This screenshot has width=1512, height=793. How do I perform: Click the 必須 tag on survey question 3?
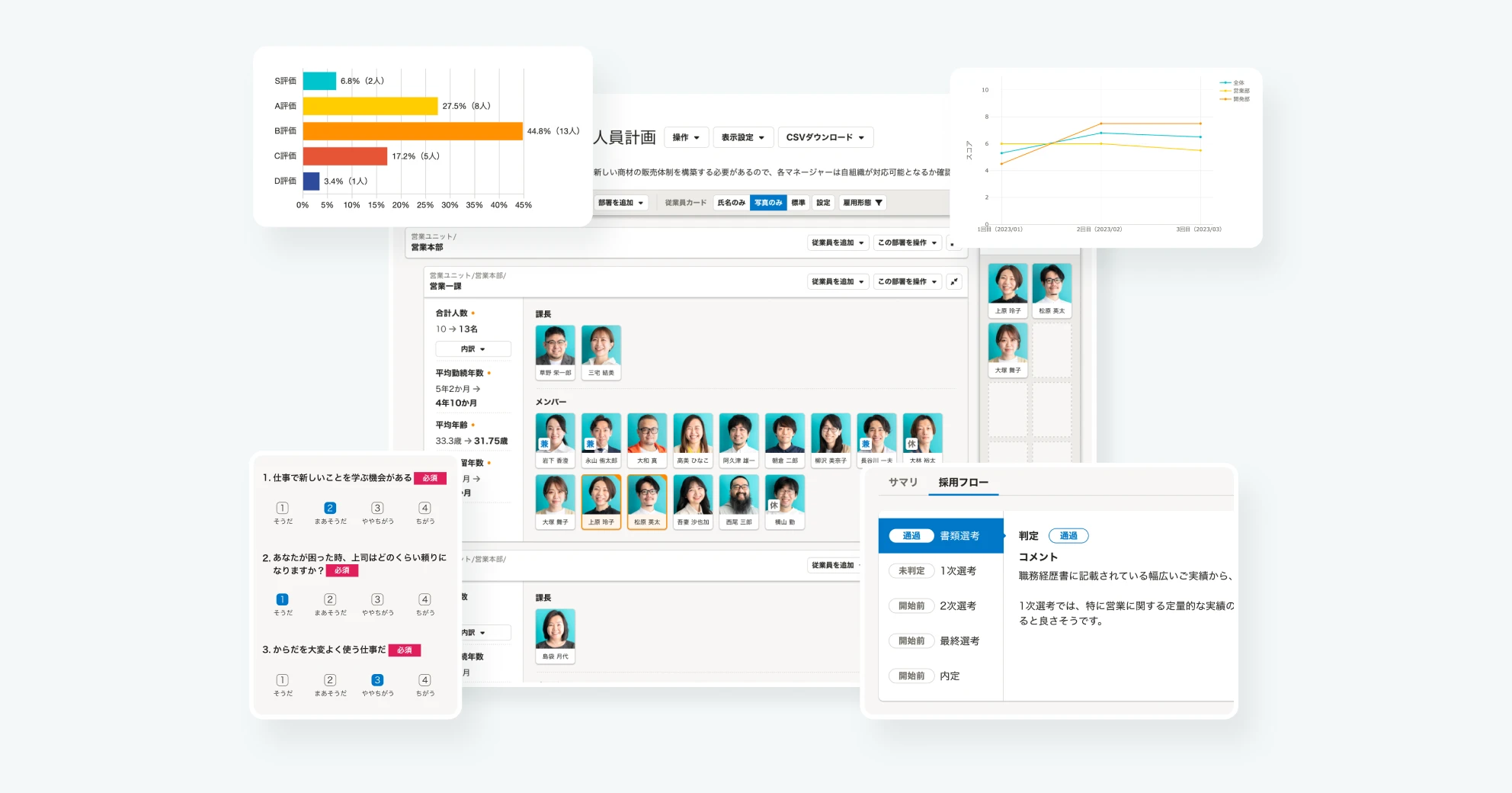click(405, 650)
